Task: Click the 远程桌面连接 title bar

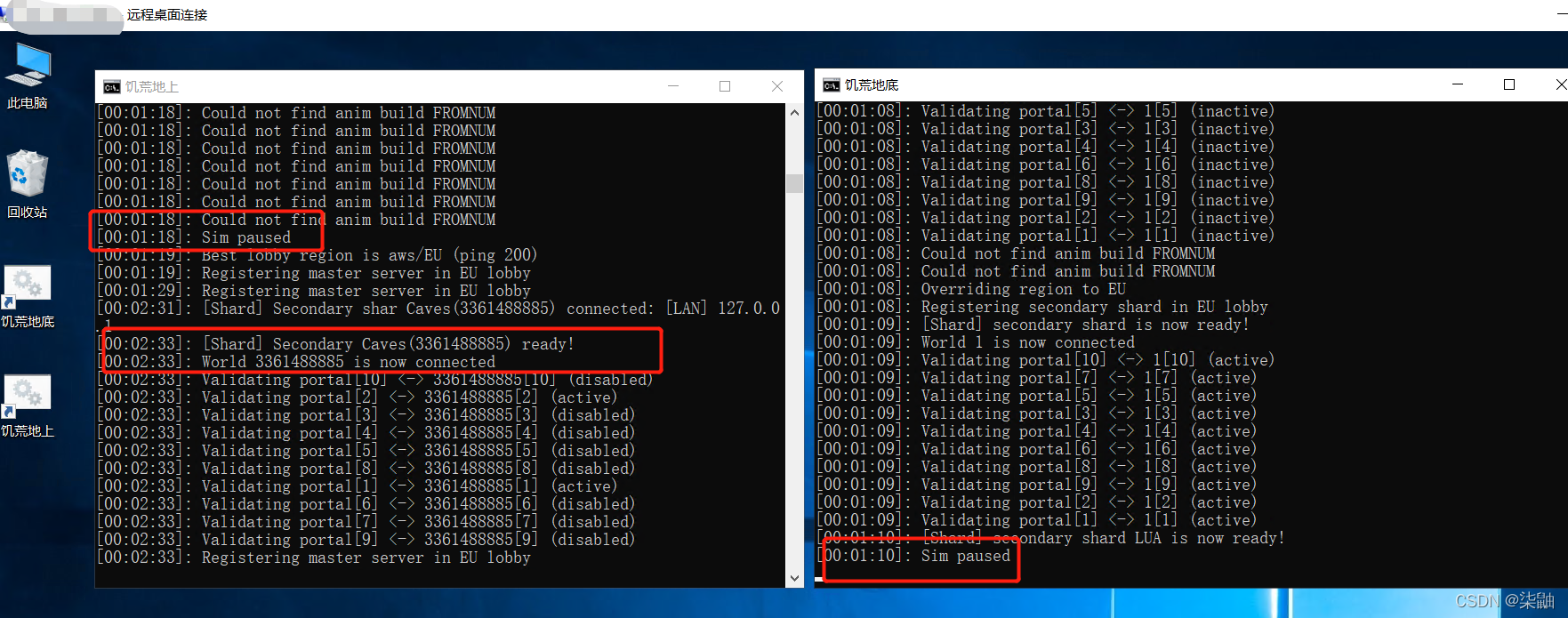Action: click(x=167, y=15)
